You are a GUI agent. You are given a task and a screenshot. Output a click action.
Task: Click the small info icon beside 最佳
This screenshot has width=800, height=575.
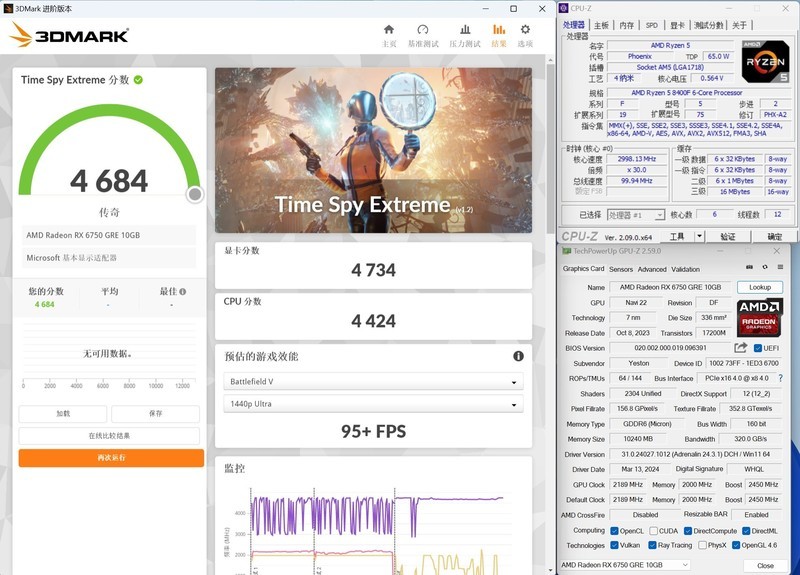pyautogui.click(x=183, y=291)
